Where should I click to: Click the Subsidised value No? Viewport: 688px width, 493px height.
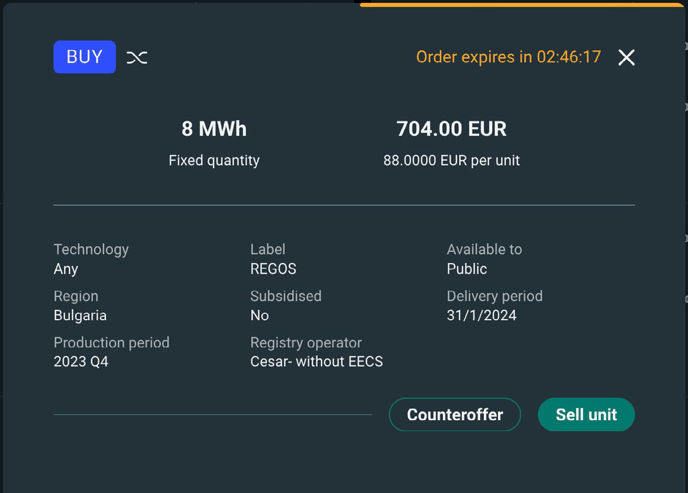pos(260,315)
